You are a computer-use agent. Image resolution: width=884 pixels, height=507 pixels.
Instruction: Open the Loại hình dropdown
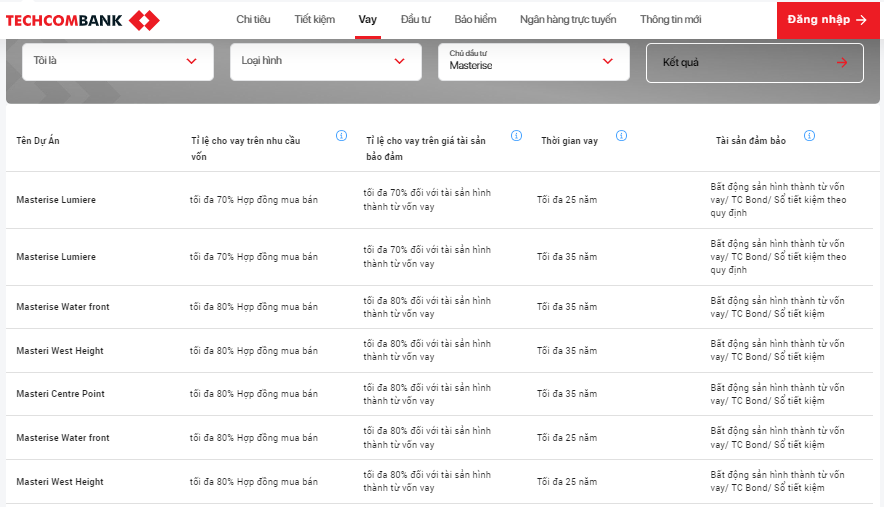326,61
